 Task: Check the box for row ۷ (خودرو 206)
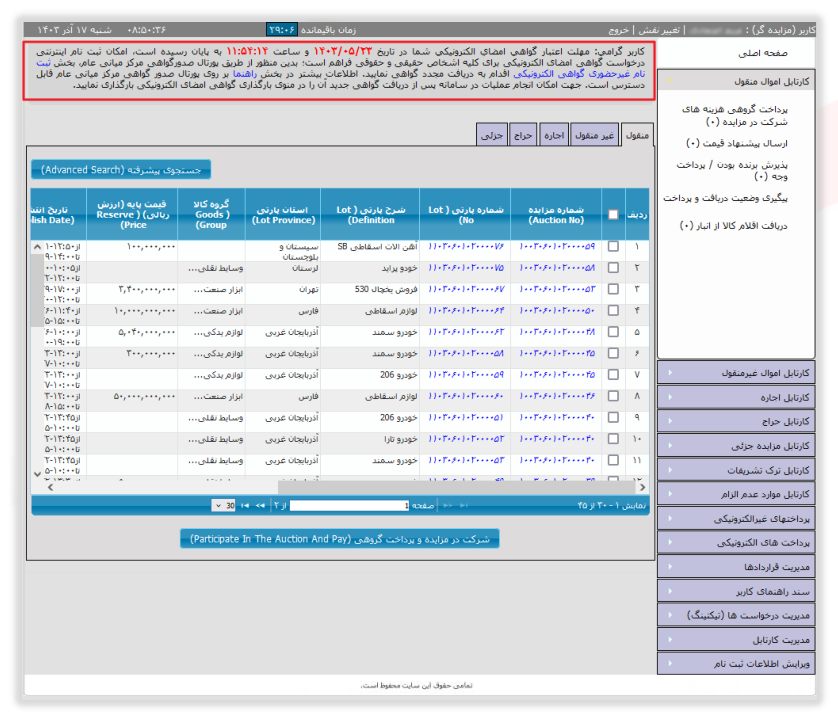pos(613,375)
